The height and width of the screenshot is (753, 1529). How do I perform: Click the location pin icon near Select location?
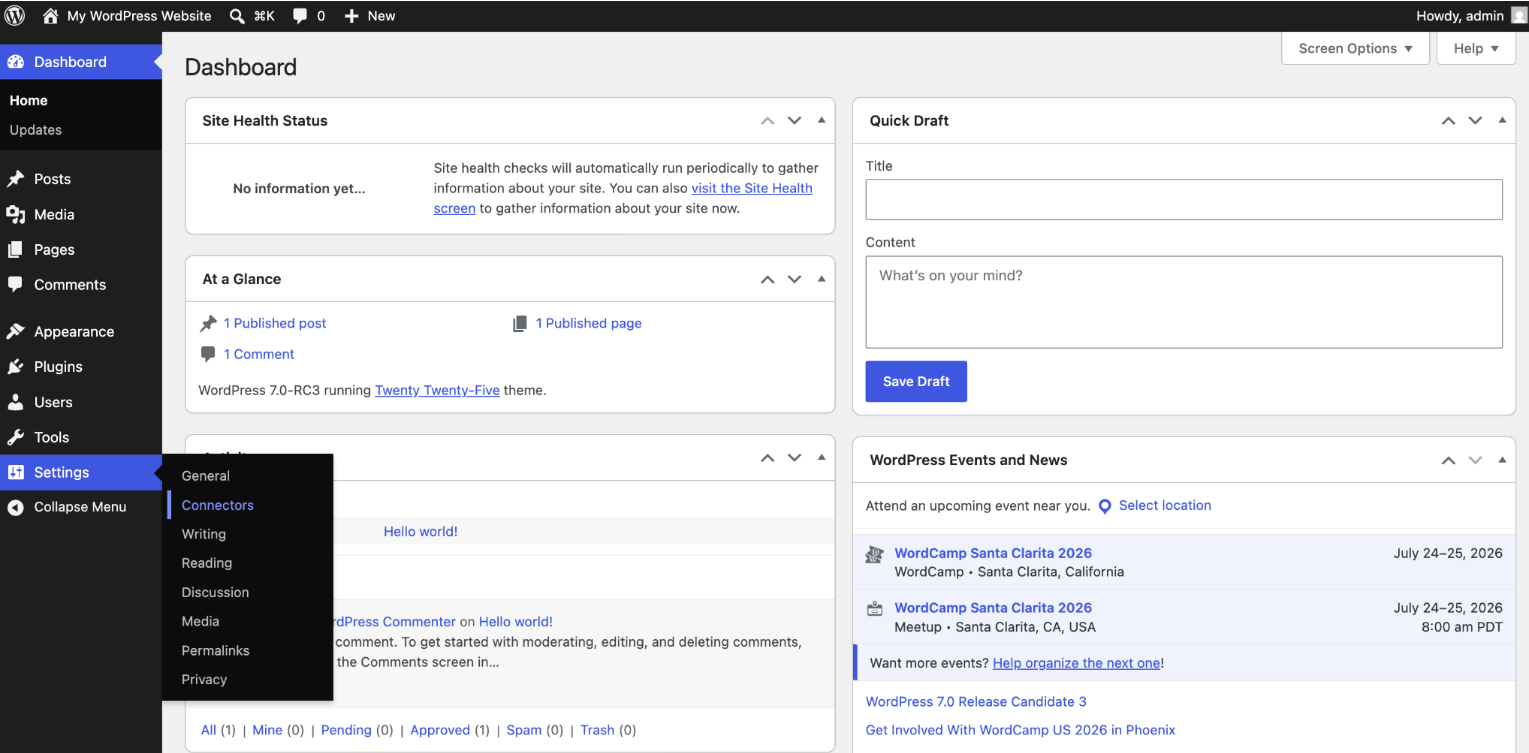[x=1105, y=506]
